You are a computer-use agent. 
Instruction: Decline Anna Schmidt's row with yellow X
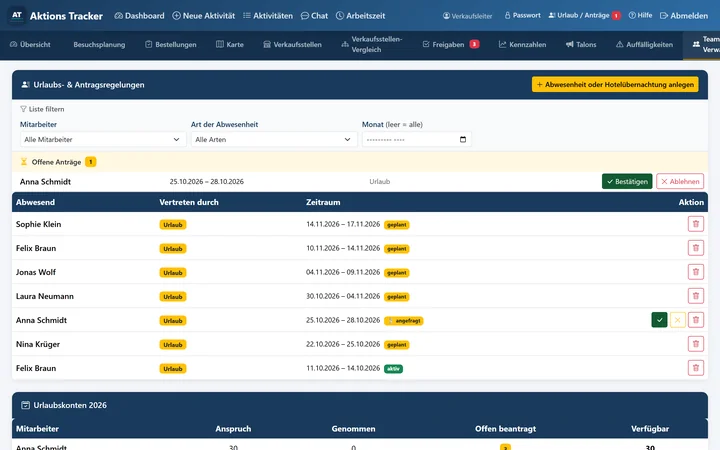(678, 320)
